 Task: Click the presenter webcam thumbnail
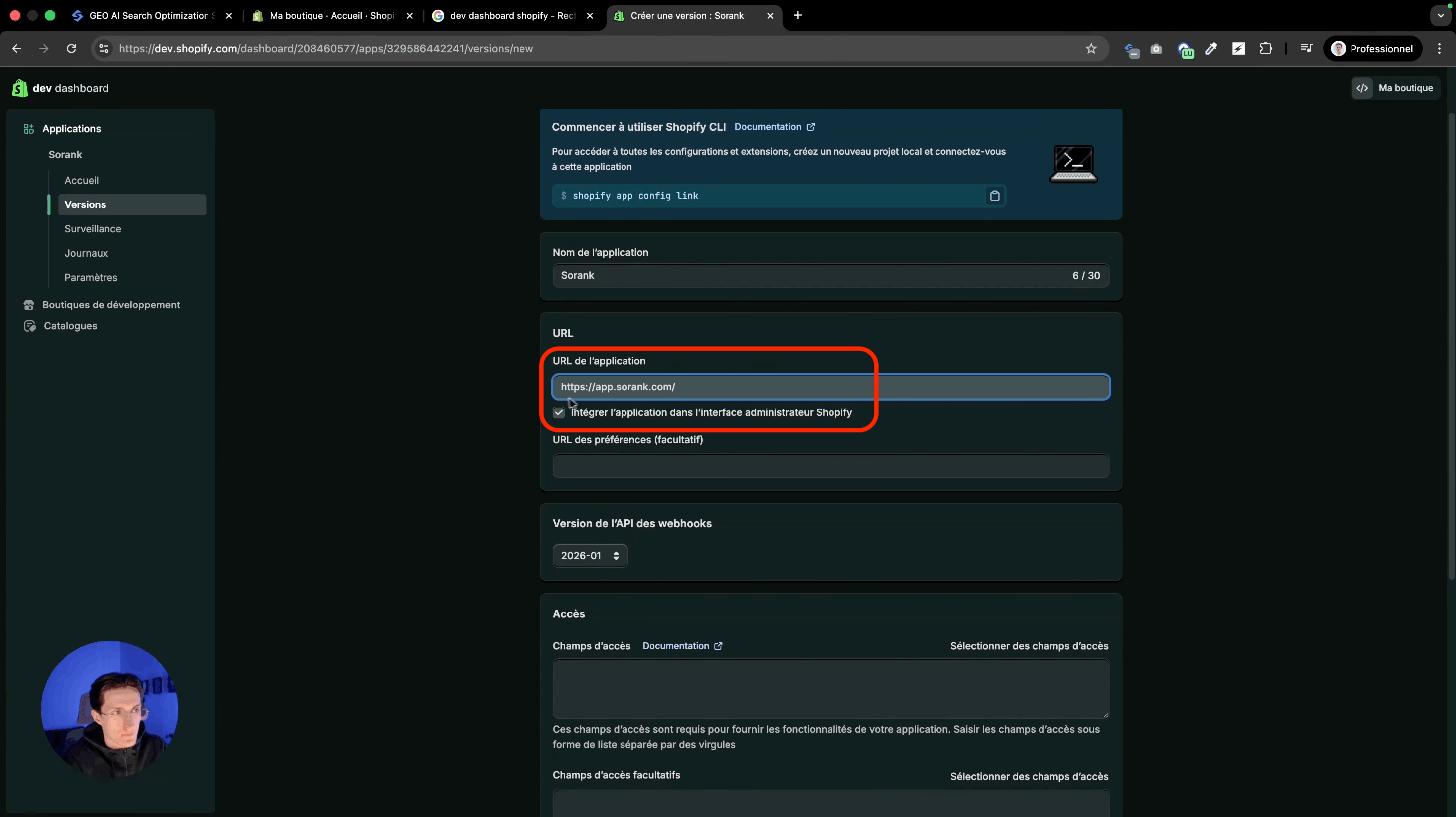coord(109,710)
